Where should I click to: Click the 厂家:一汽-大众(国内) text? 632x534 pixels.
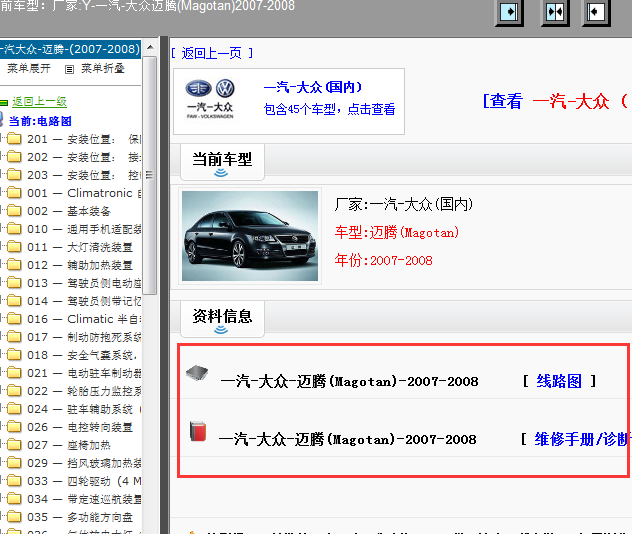(403, 204)
